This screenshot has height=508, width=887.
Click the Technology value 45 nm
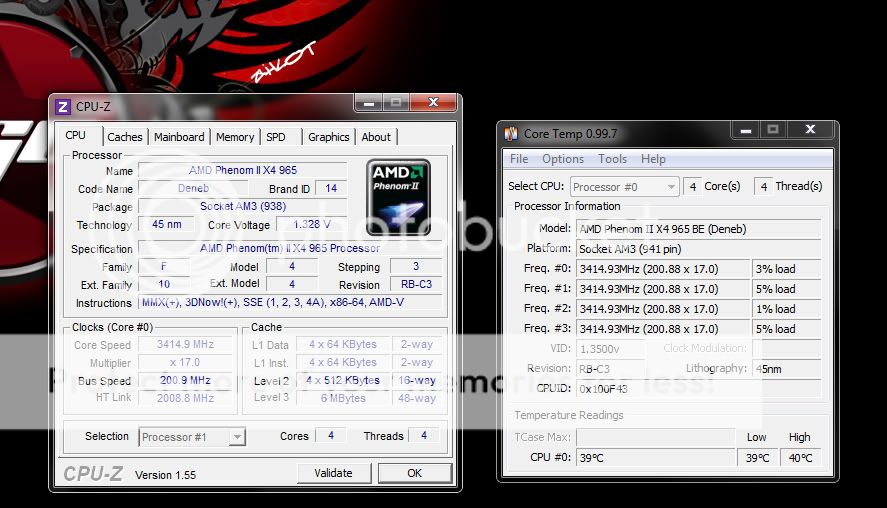(167, 225)
